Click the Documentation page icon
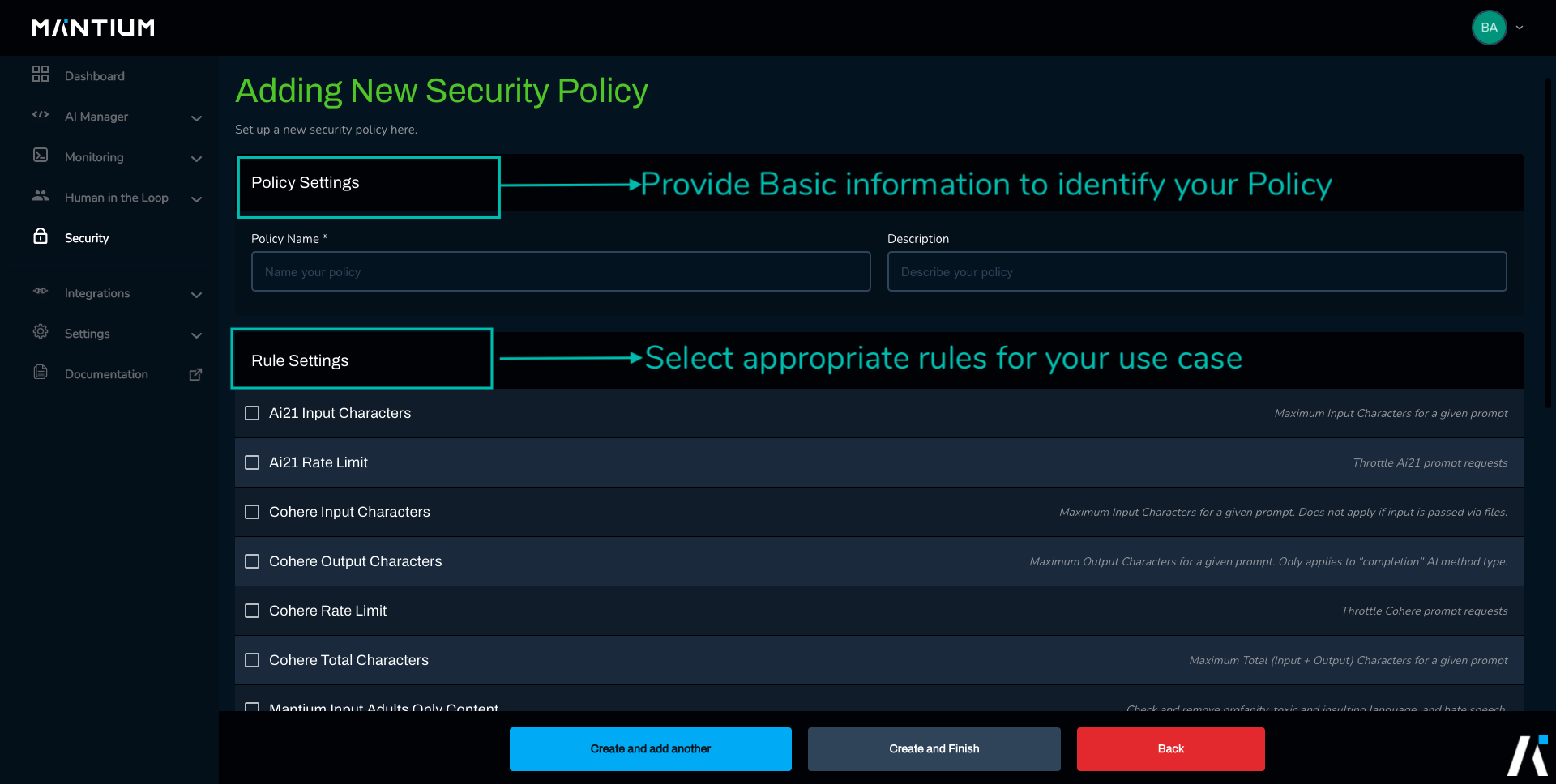This screenshot has height=784, width=1556. click(41, 373)
